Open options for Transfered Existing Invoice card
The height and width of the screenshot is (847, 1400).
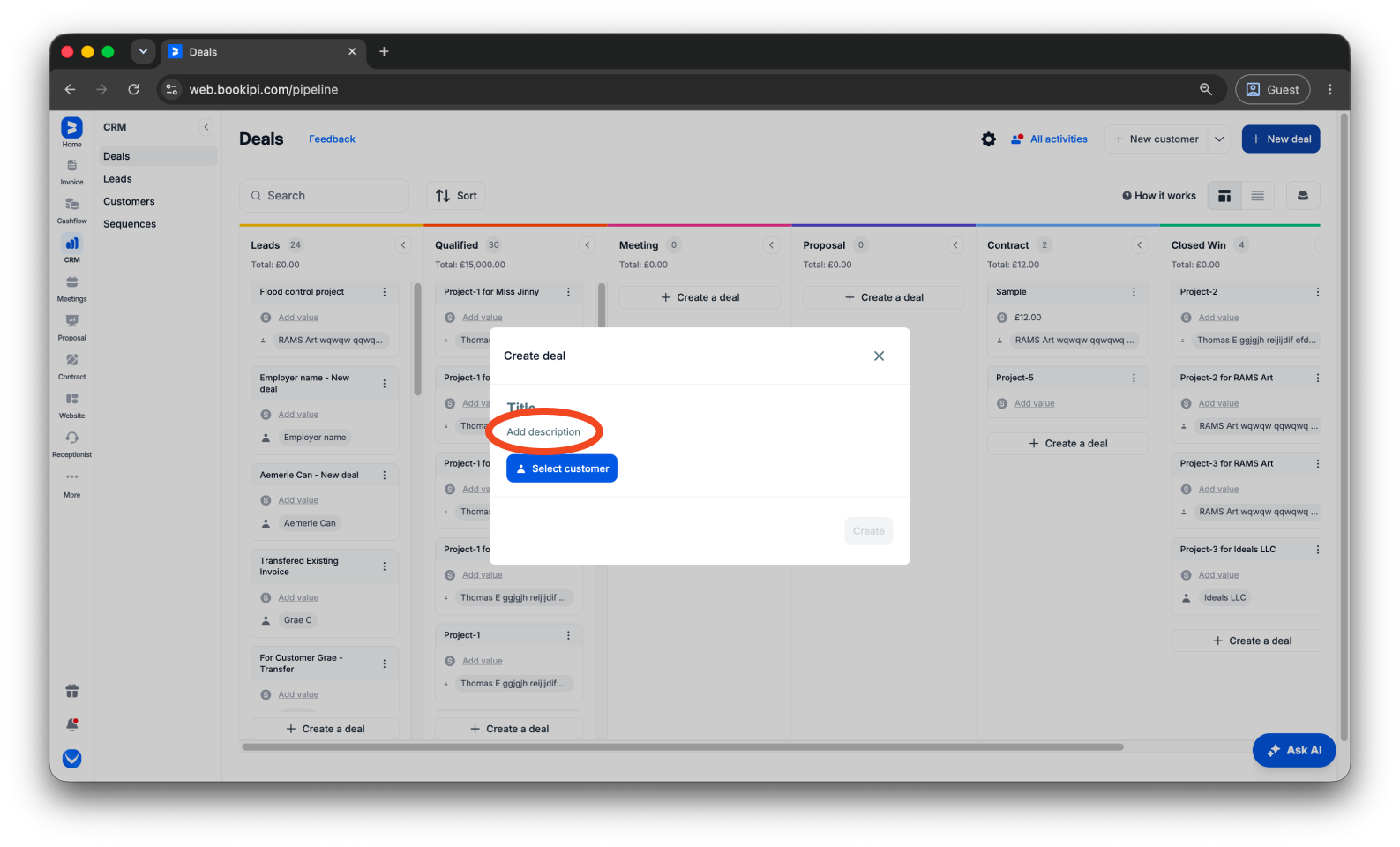coord(384,566)
